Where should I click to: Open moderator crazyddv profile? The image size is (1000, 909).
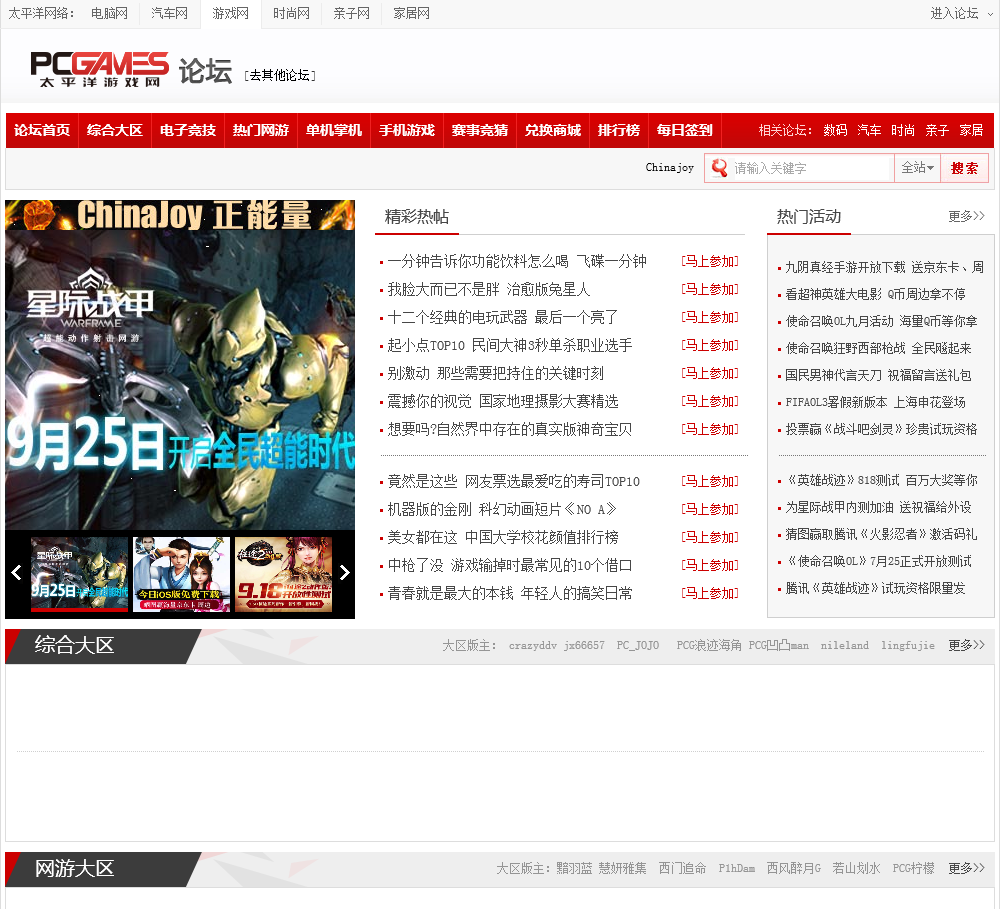533,646
